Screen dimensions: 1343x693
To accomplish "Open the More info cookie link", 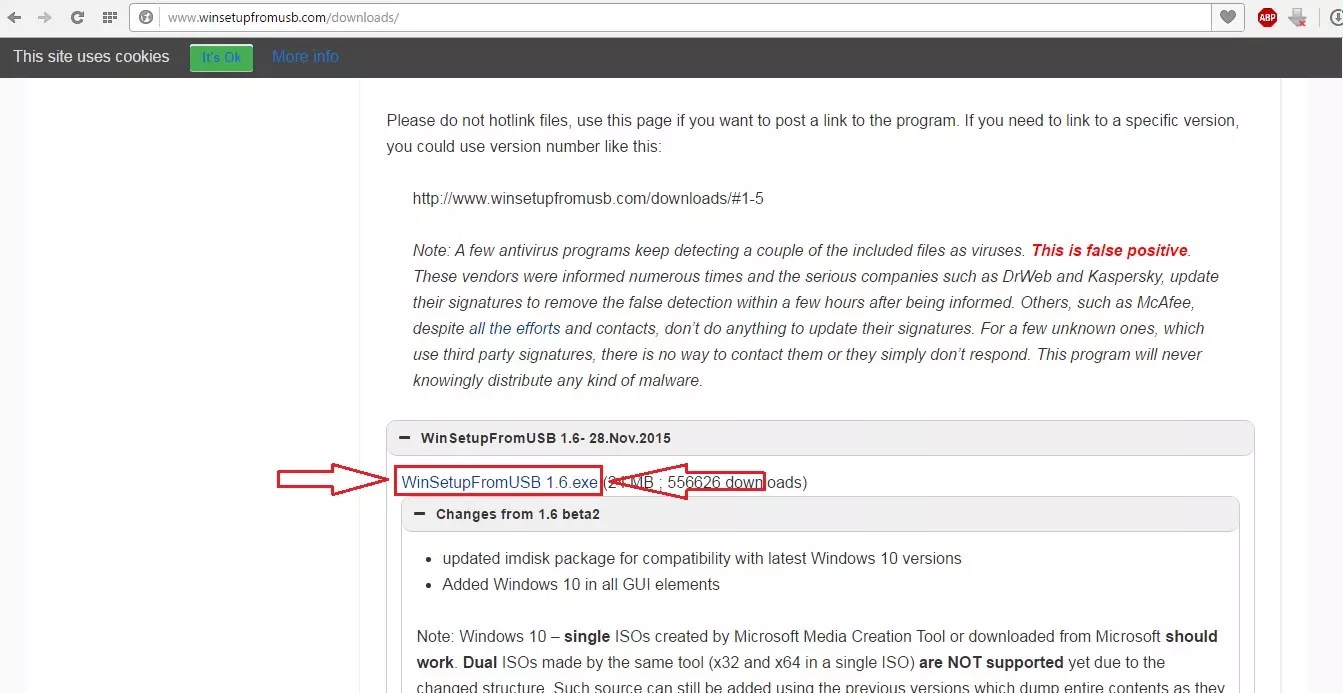I will tap(305, 57).
